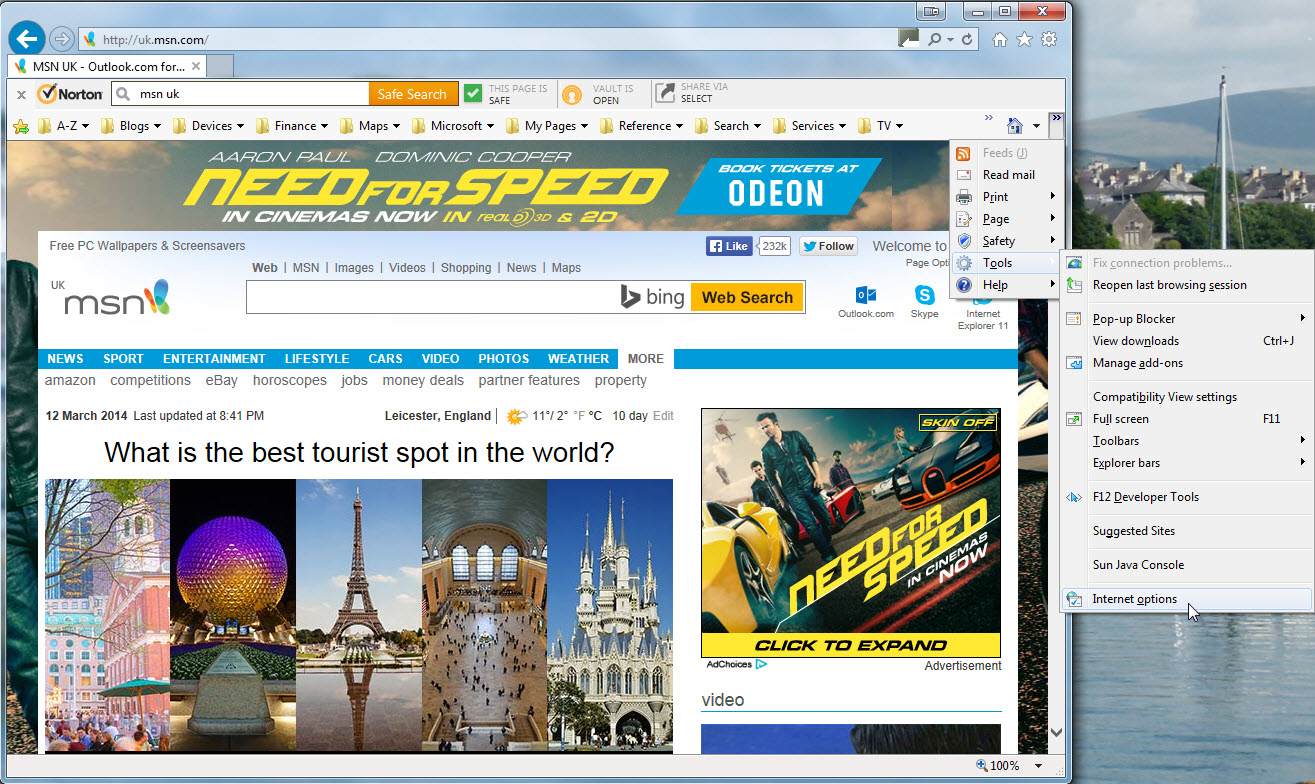
Task: Click the horoscopes link
Action: (290, 381)
